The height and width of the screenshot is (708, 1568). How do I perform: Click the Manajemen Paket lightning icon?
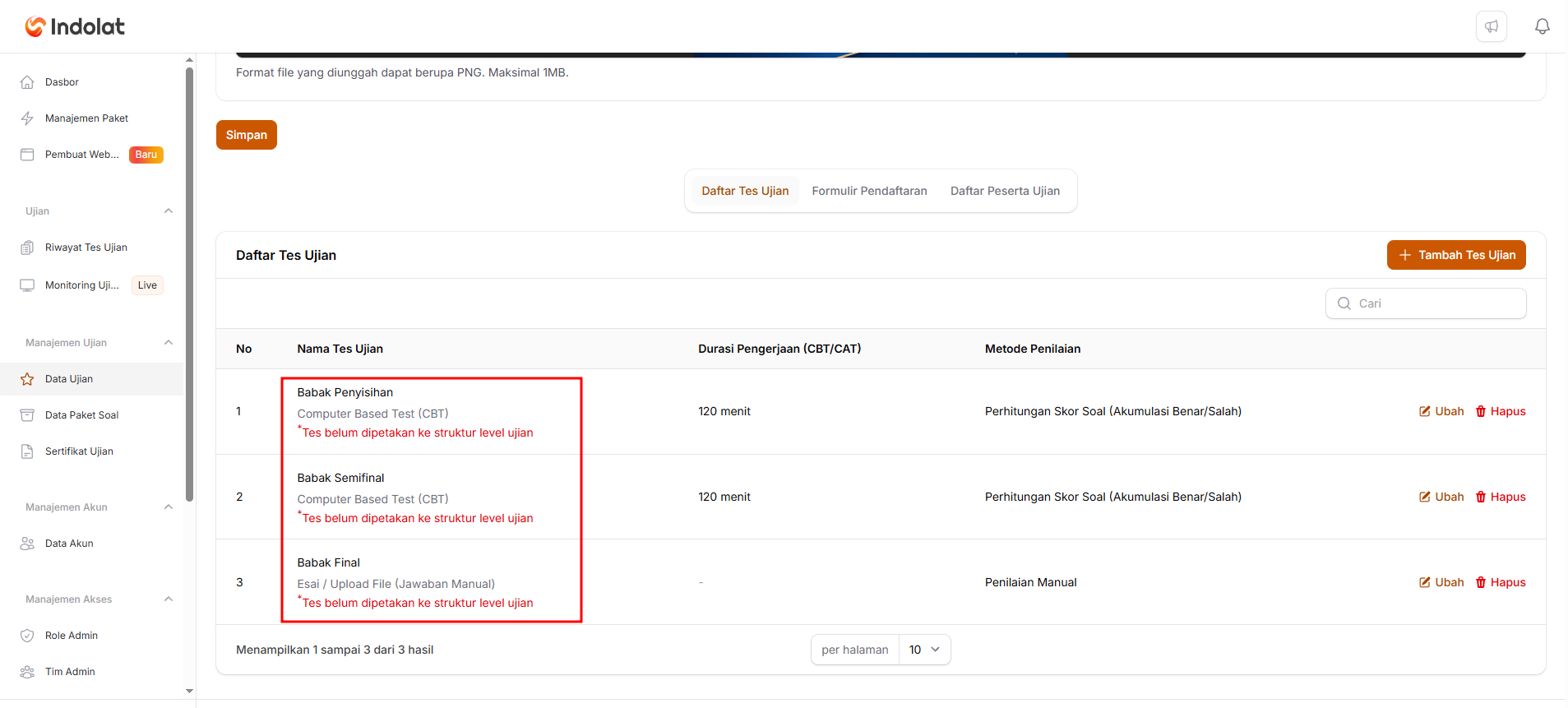[27, 118]
